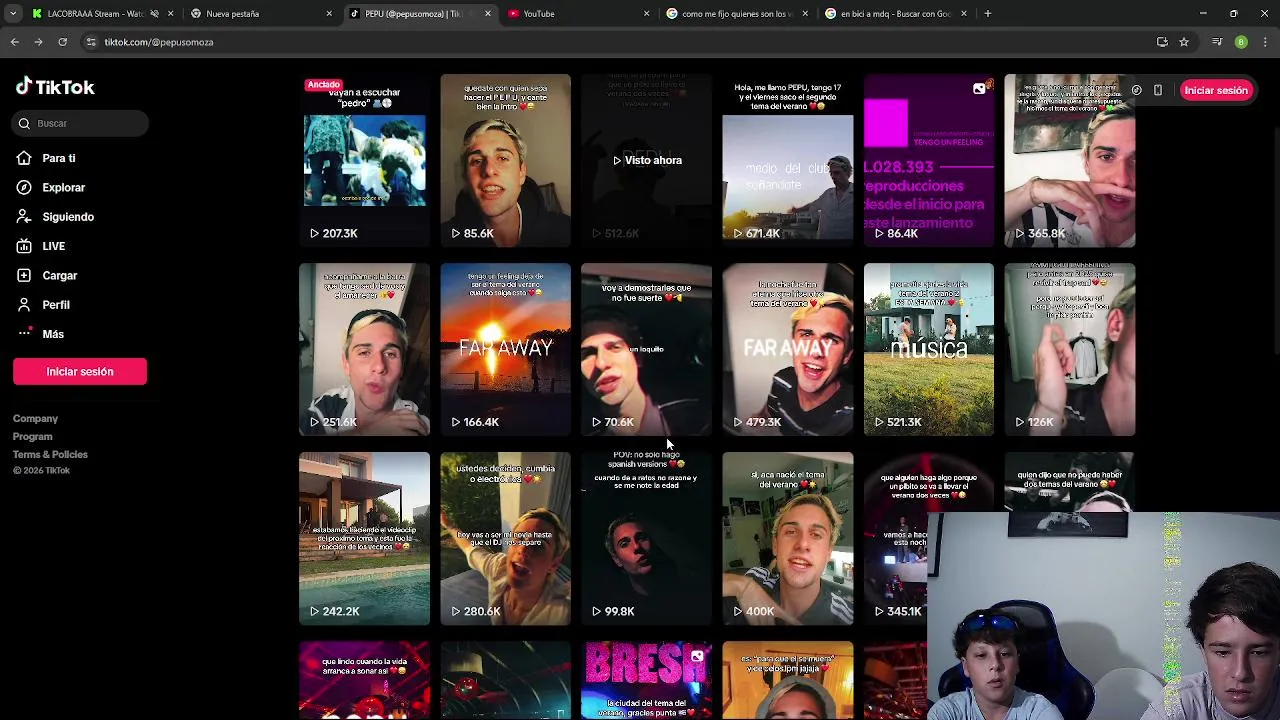Open the video with 70.6K views
The width and height of the screenshot is (1280, 720).
click(x=646, y=349)
